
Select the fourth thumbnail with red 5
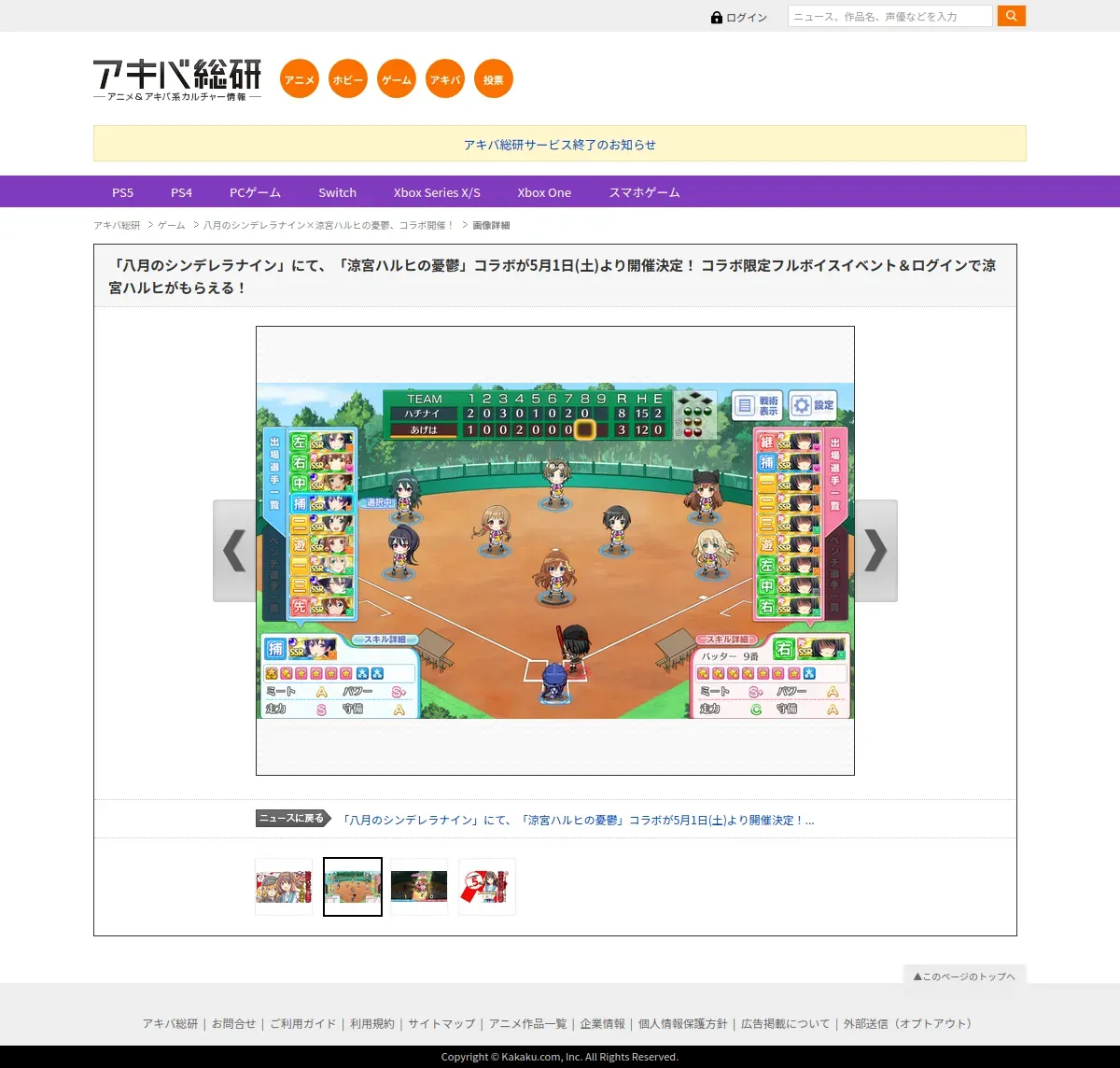(x=487, y=887)
